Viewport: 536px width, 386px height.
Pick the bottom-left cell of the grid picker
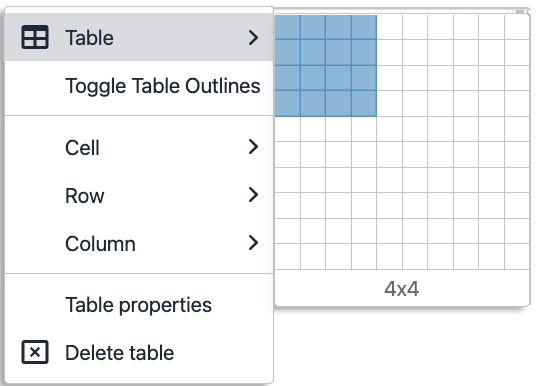click(288, 256)
